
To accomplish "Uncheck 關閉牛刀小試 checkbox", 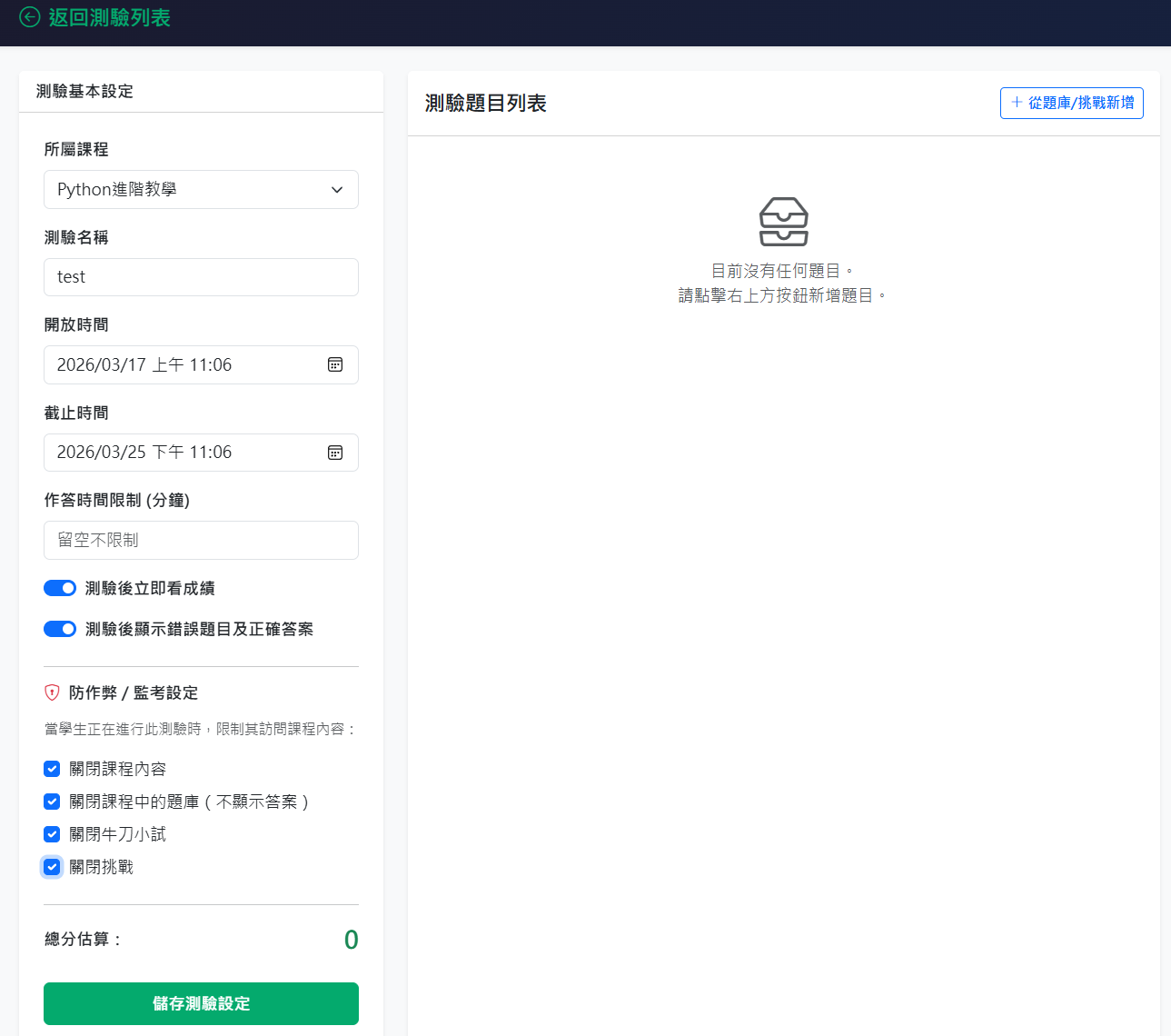I will tap(52, 834).
